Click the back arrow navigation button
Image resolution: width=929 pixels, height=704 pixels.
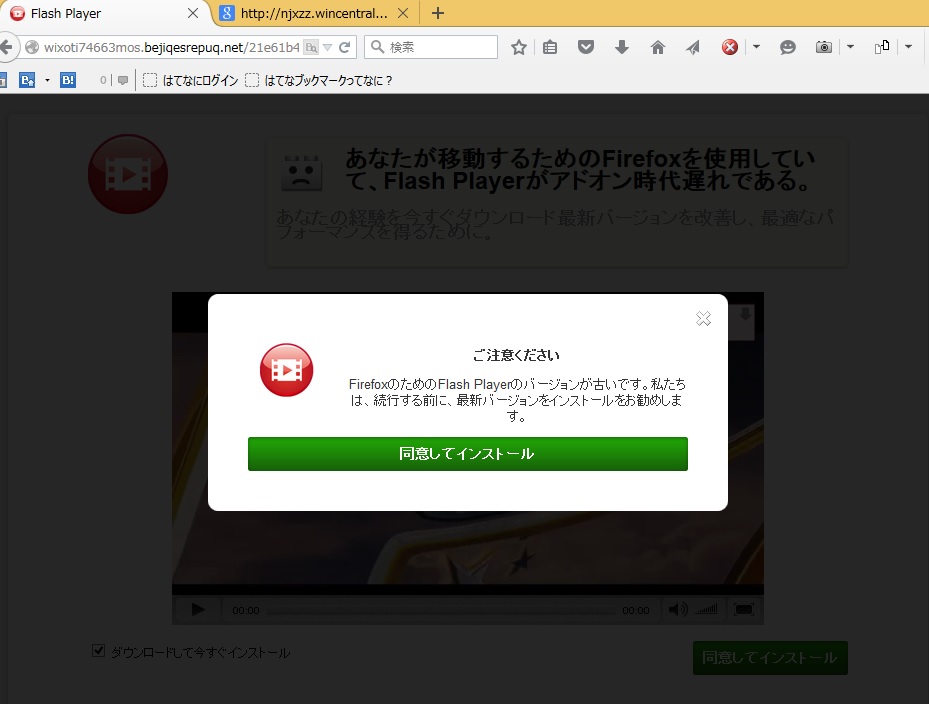tap(6, 47)
